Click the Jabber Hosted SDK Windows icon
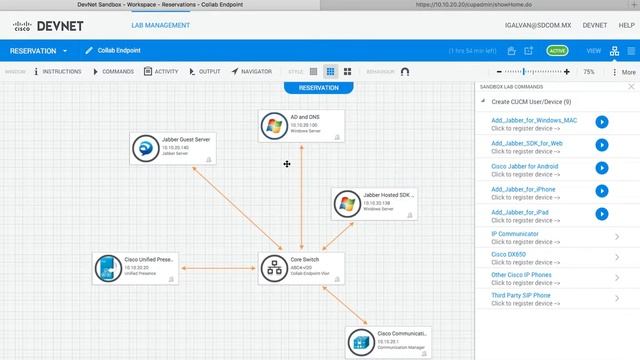 pos(347,204)
